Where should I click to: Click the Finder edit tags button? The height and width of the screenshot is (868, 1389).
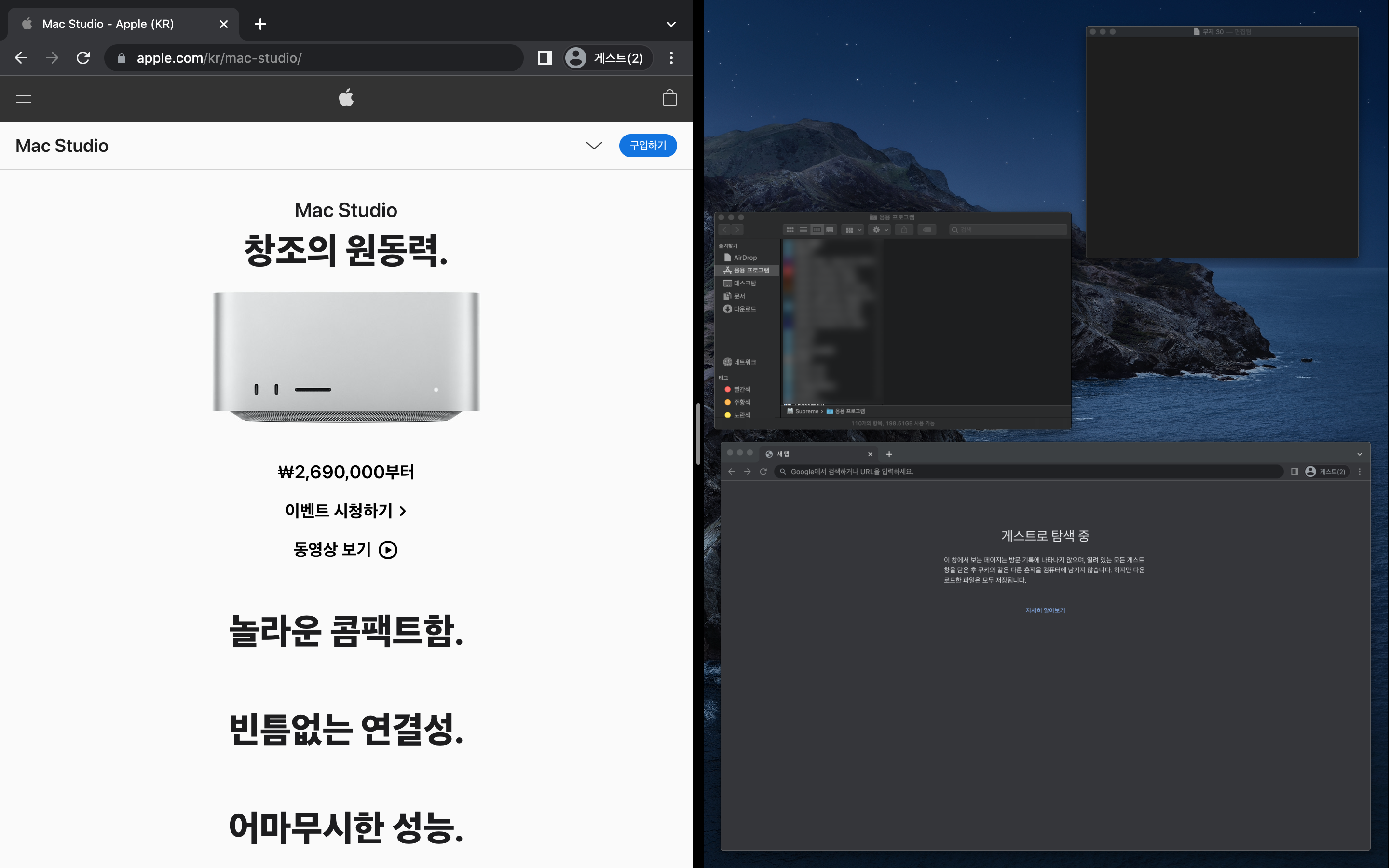[927, 230]
